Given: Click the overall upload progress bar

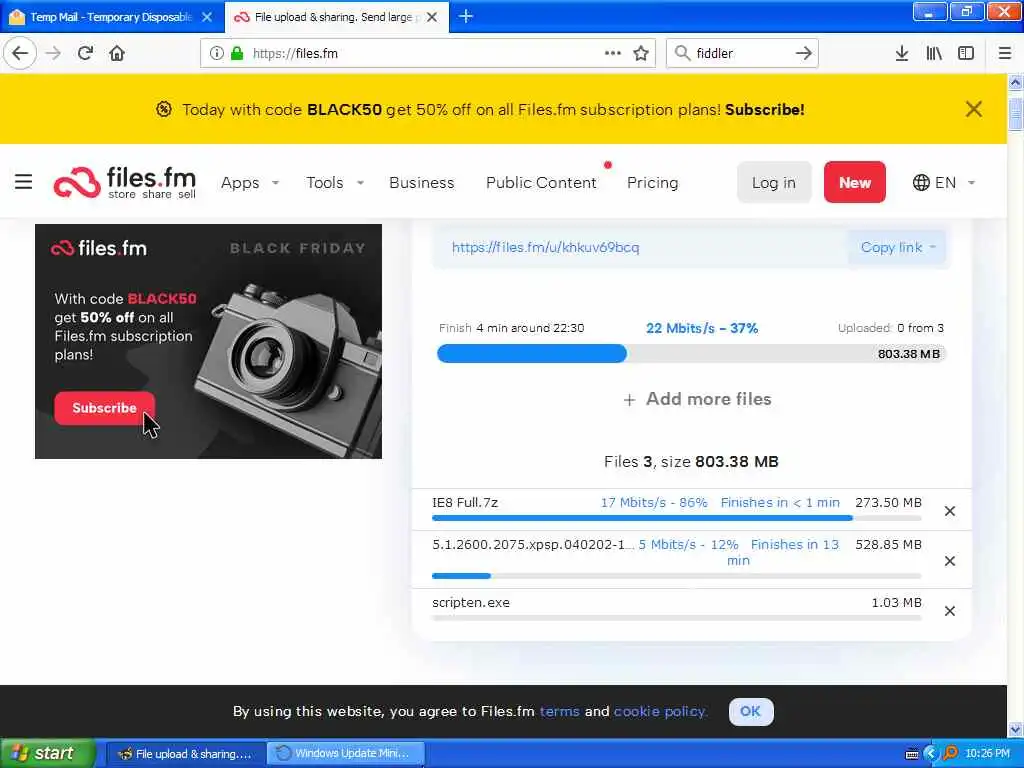Looking at the screenshot, I should (691, 354).
